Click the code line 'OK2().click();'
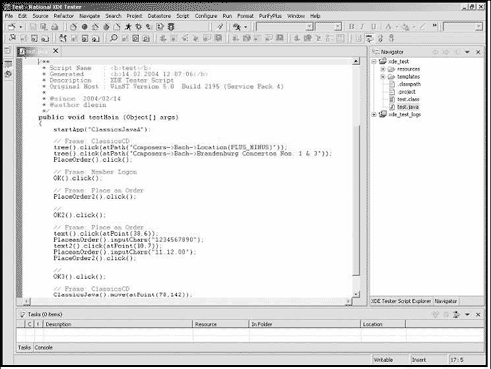This screenshot has width=491, height=369. [x=79, y=215]
